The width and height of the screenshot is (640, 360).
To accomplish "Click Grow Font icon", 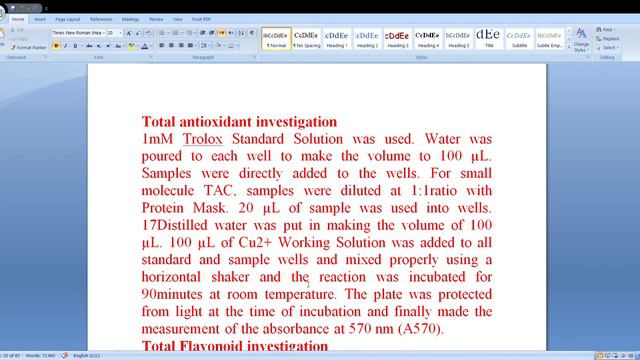I will [129, 33].
